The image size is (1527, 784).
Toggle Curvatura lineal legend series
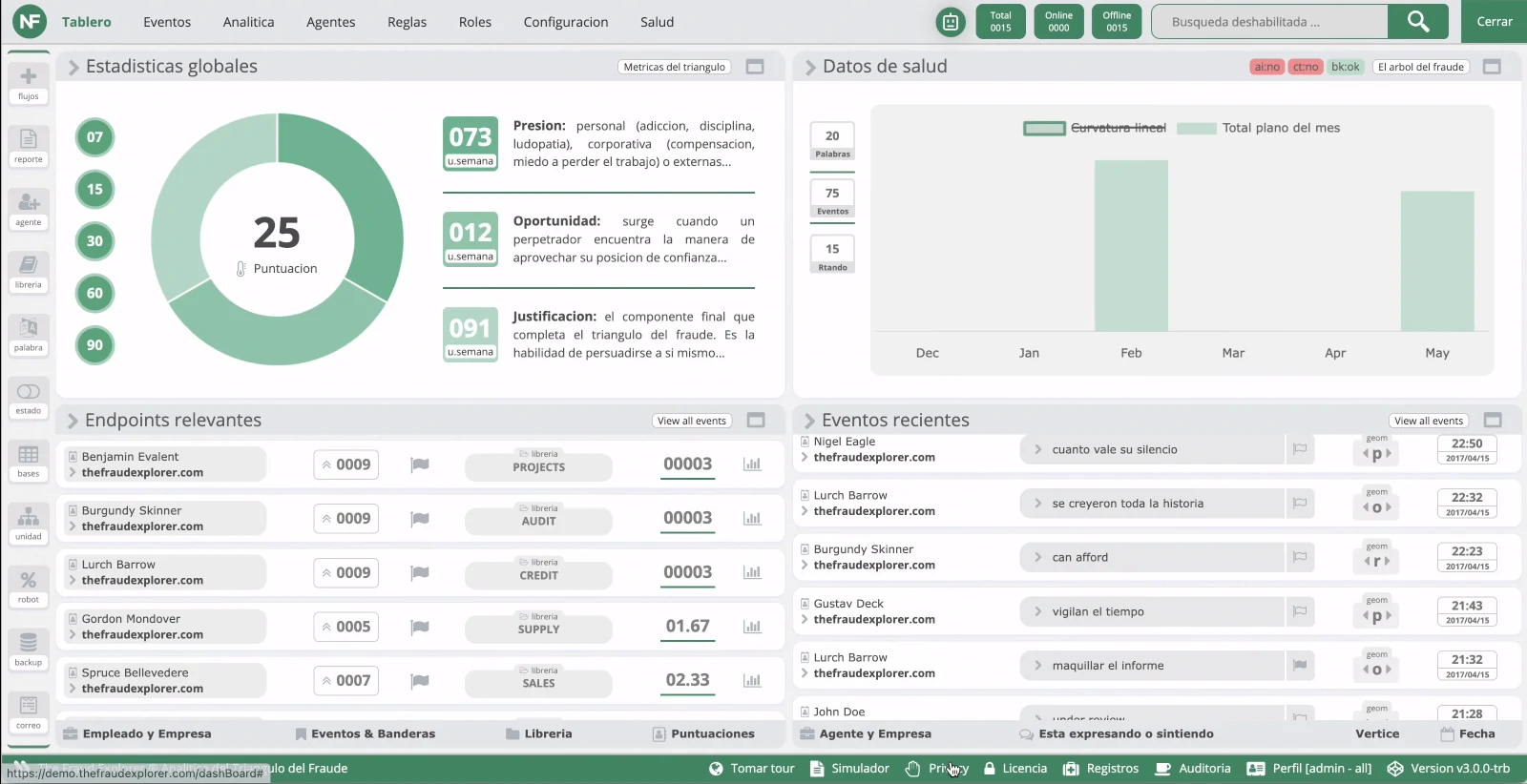[x=1095, y=128]
